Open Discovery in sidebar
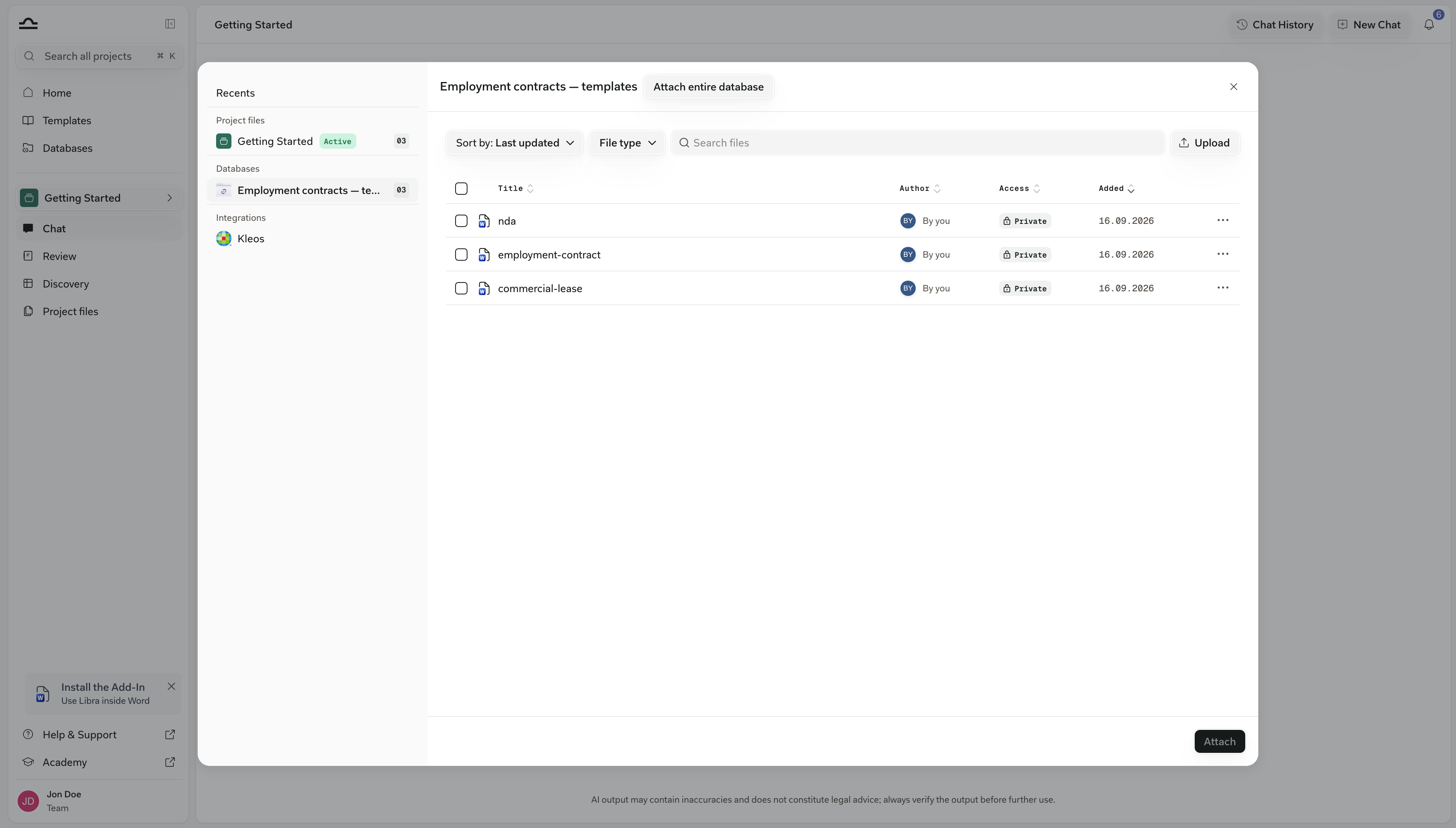1456x828 pixels. [99, 284]
